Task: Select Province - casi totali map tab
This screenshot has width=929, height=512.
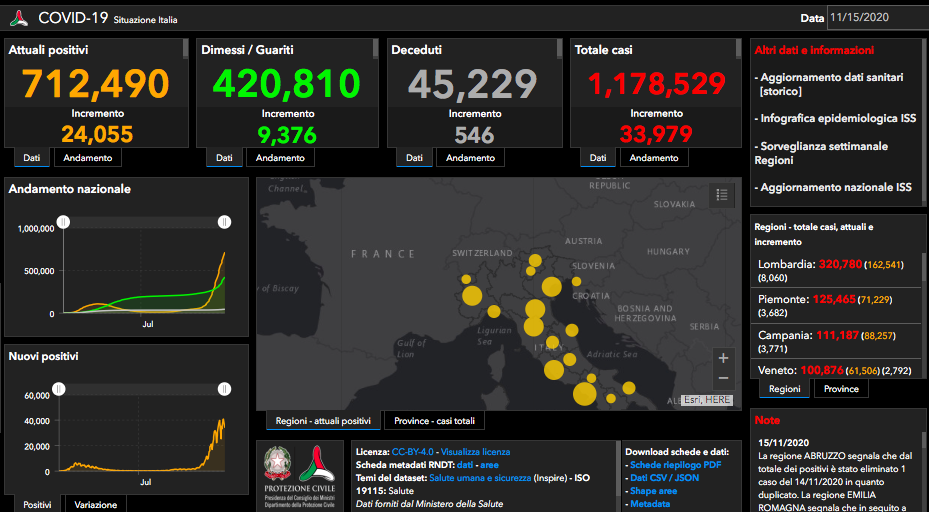Action: coord(434,421)
